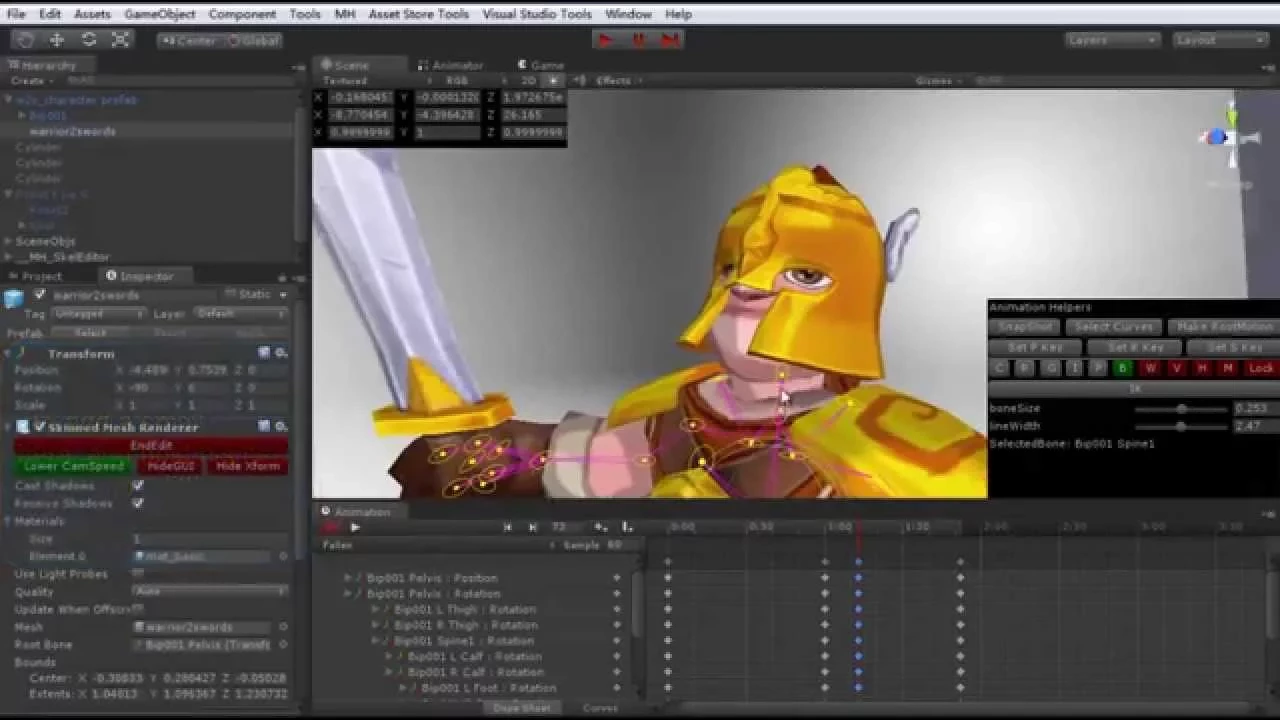
Task: Switch to the Project tab
Action: pos(35,276)
